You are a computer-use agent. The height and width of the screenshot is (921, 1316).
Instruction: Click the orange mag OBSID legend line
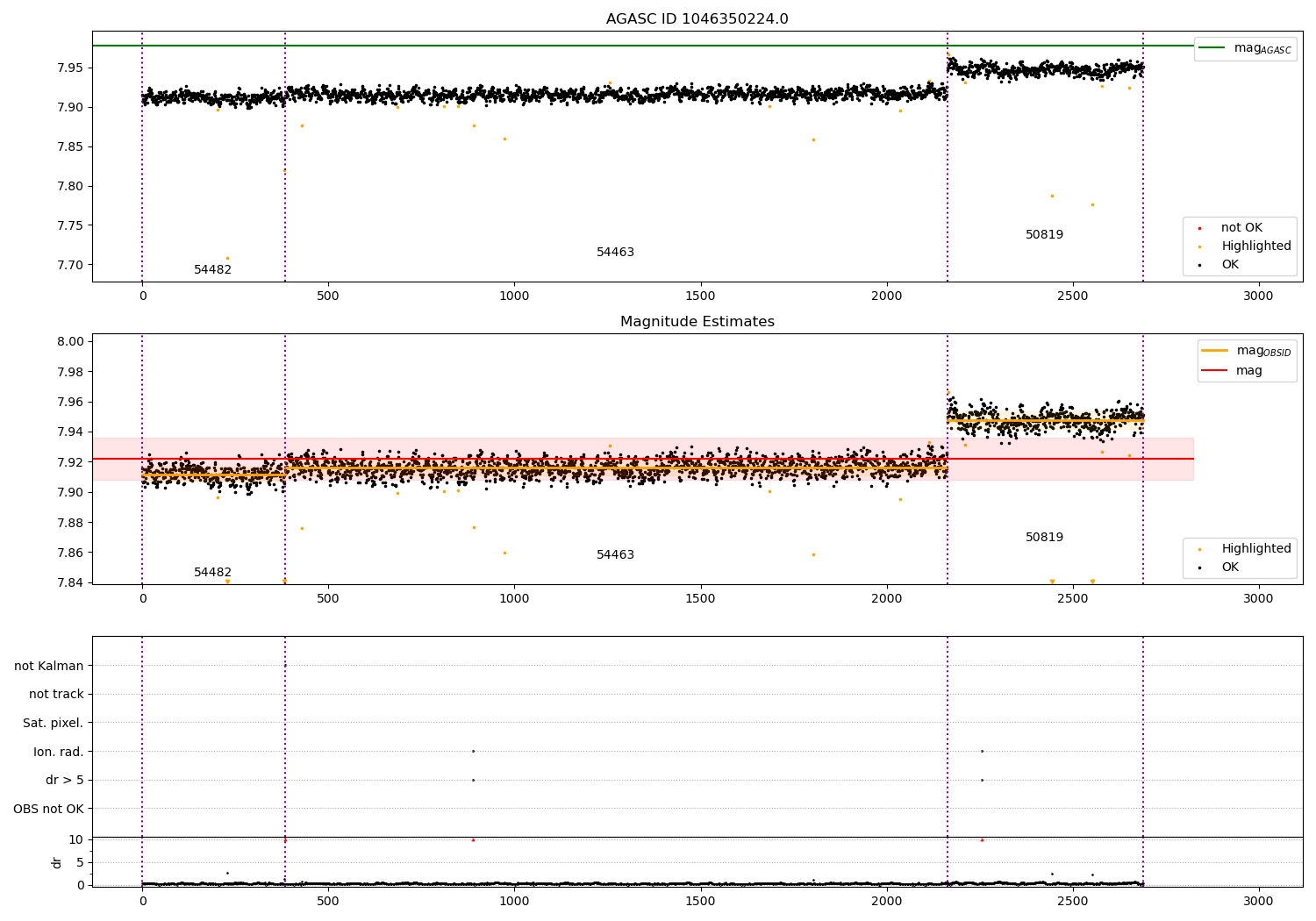1215,351
